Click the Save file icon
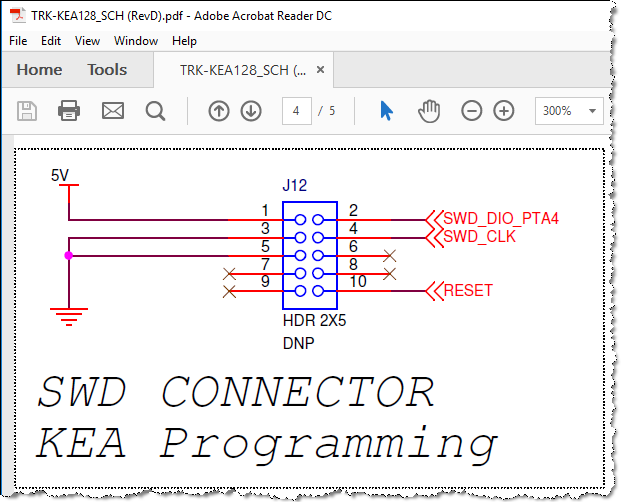This screenshot has height=502, width=621. point(27,111)
